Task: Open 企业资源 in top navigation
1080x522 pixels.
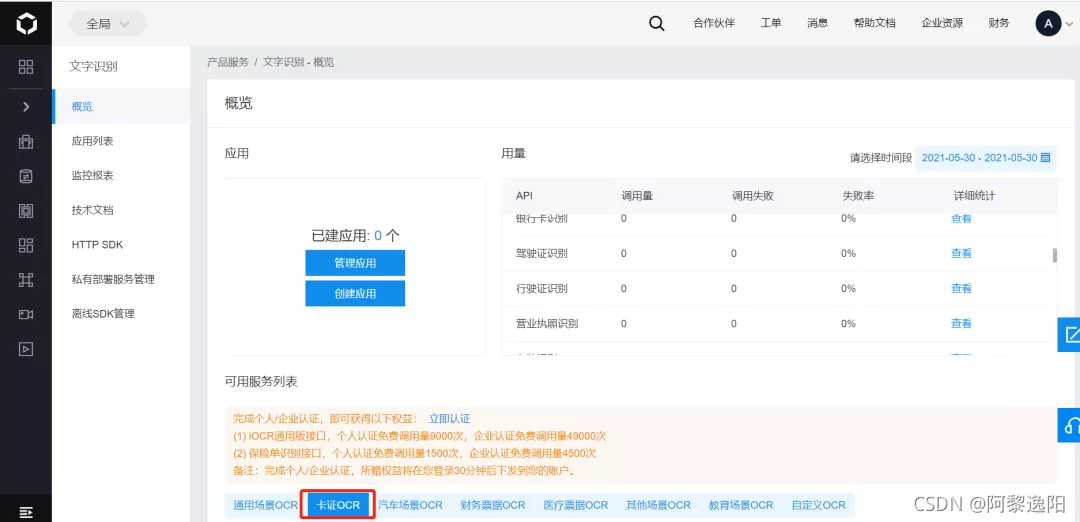Action: click(942, 23)
